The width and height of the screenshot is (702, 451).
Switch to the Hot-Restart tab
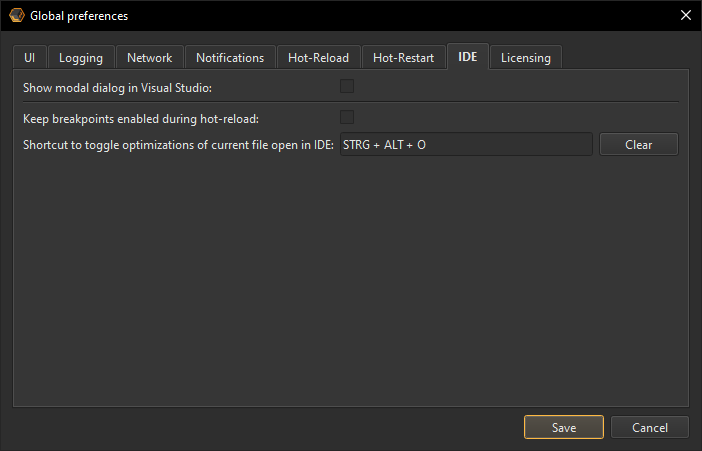point(403,57)
